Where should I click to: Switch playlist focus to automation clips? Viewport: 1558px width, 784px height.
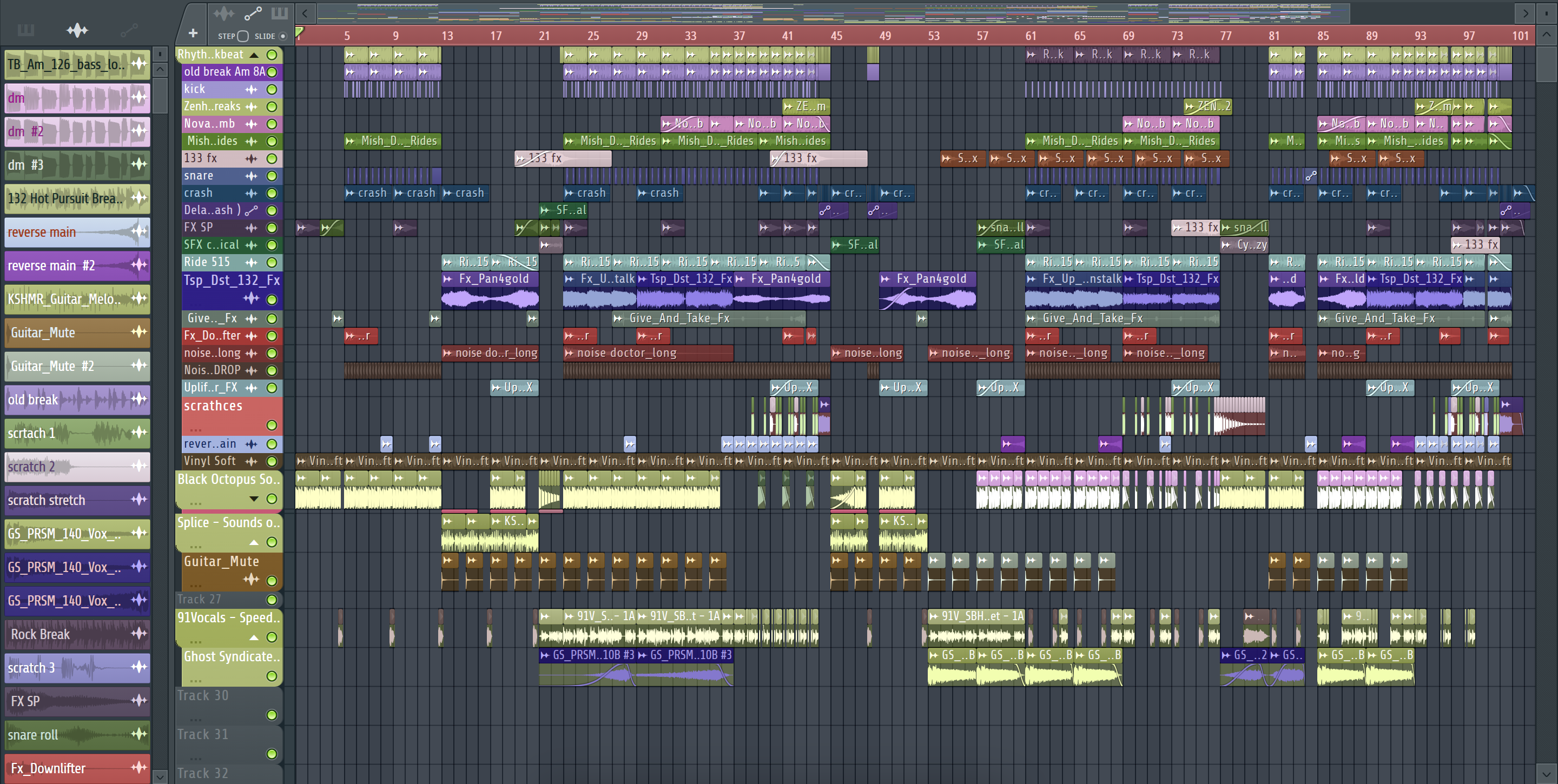[253, 12]
